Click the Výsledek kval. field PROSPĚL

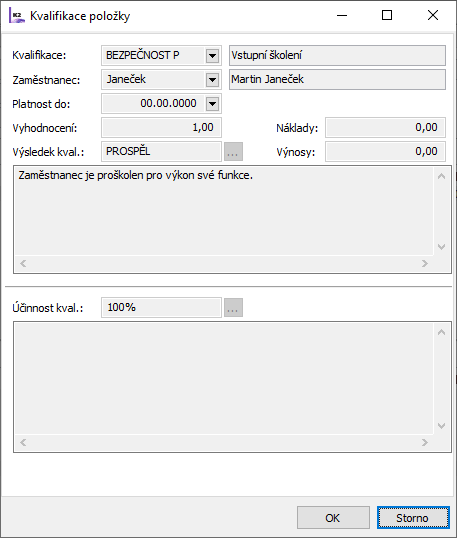[161, 152]
